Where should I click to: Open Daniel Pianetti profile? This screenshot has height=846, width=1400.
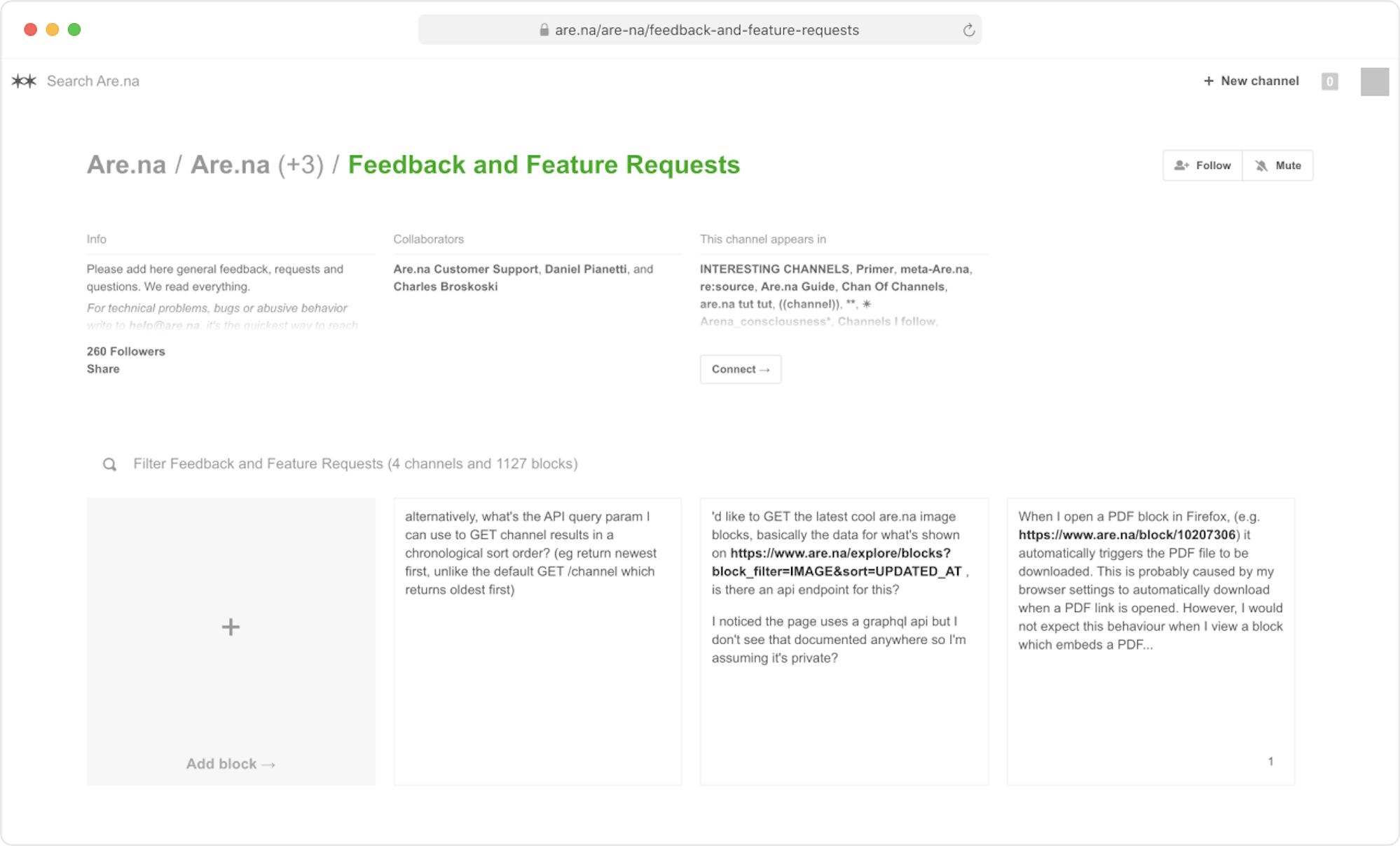(586, 269)
